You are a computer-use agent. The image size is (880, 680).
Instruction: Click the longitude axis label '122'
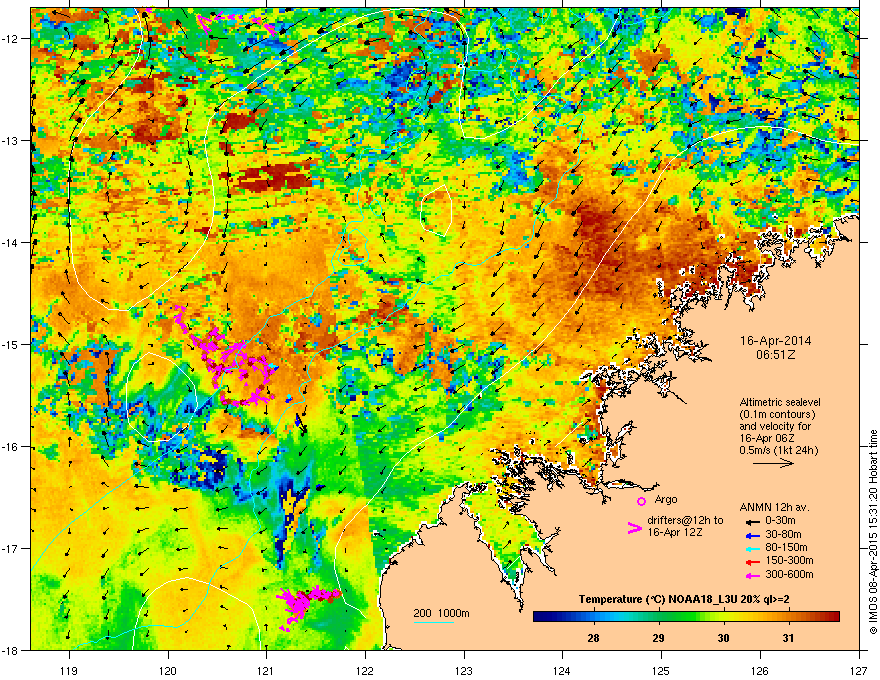365,670
